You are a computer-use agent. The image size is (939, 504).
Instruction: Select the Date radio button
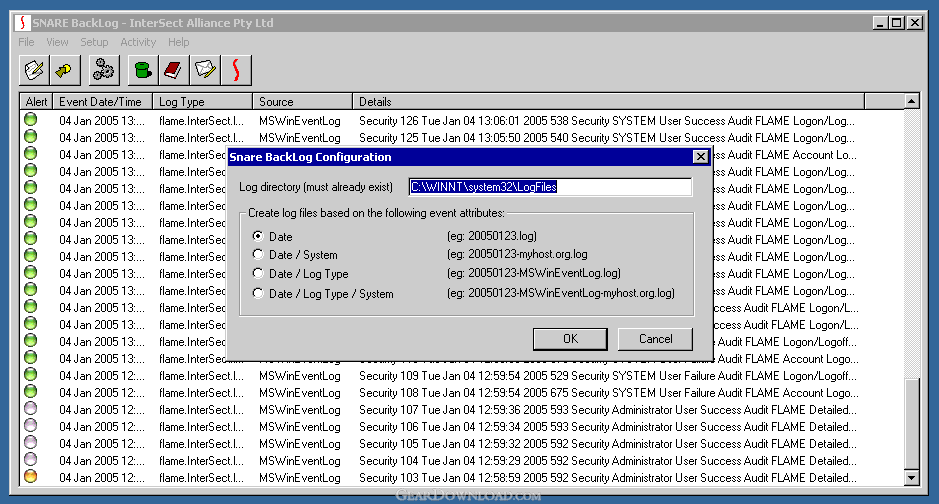(258, 236)
